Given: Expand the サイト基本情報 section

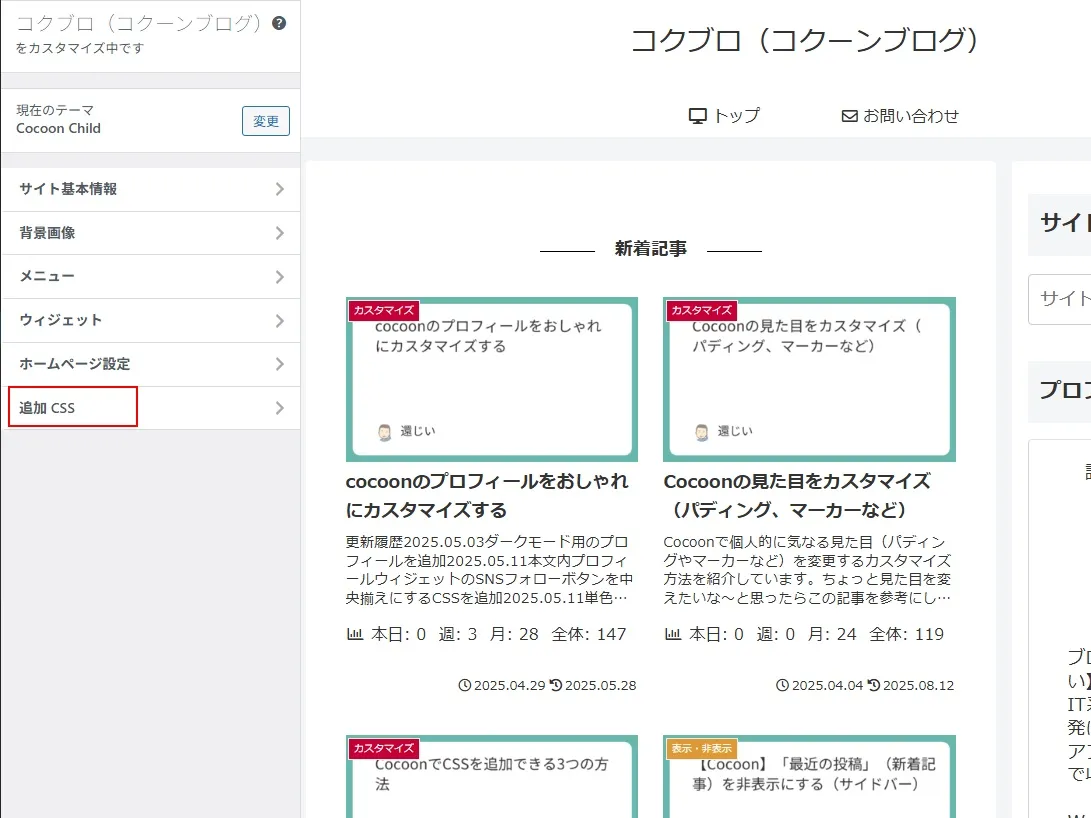Looking at the screenshot, I should click(150, 189).
